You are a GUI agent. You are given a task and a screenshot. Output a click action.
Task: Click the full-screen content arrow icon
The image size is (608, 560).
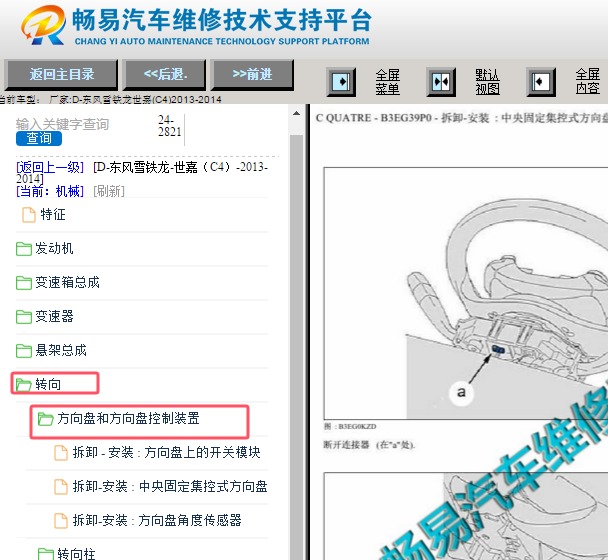coord(541,82)
